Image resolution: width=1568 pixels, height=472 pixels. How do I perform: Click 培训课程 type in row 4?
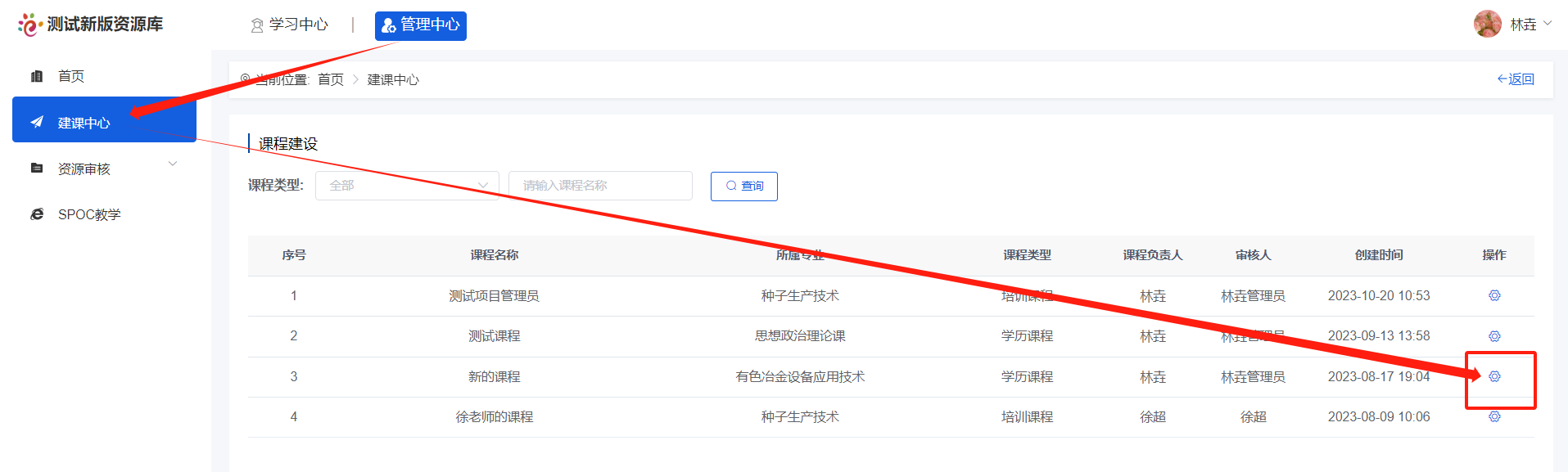(1028, 417)
